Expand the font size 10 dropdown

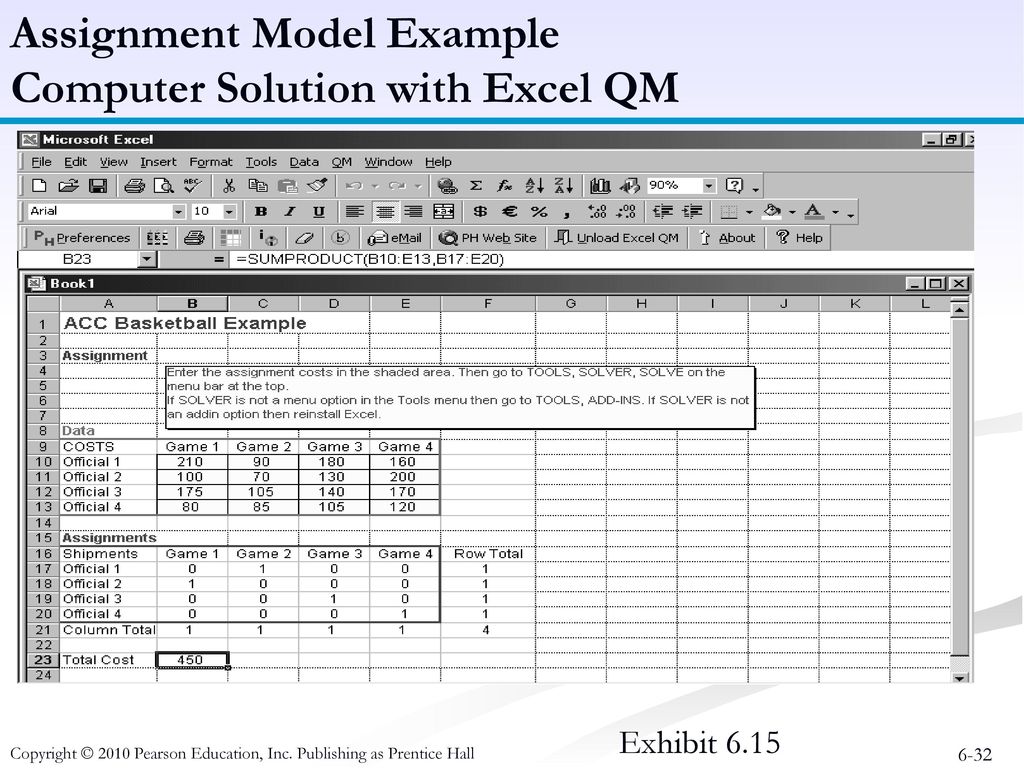point(229,212)
